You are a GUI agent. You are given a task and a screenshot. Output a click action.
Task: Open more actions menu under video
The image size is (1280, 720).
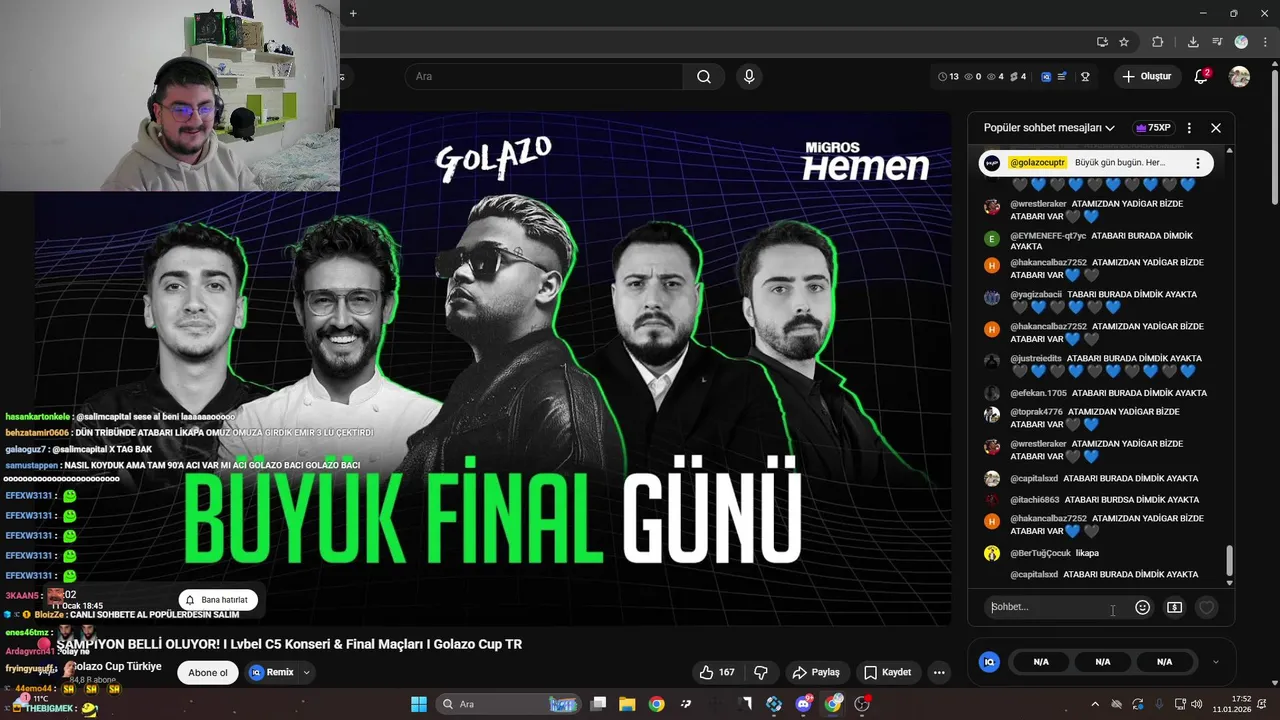(x=939, y=672)
